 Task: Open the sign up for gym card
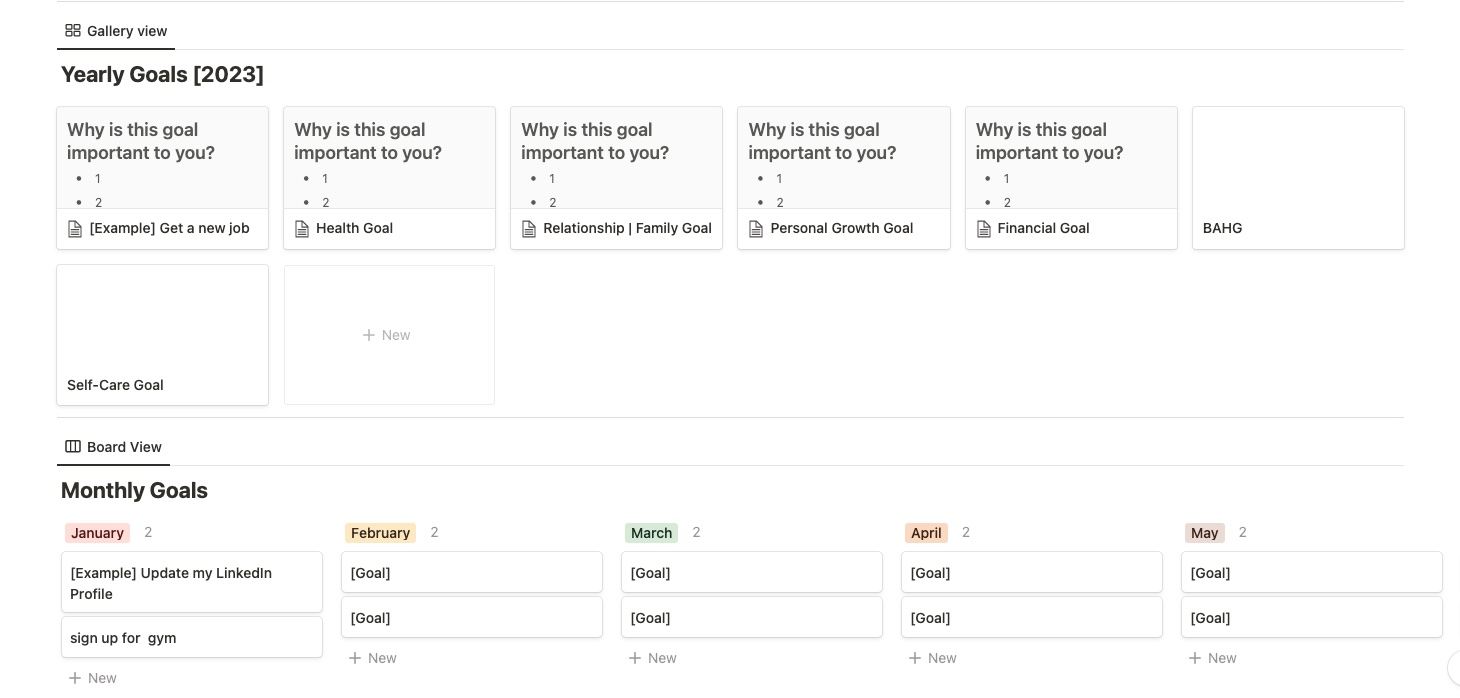click(192, 638)
